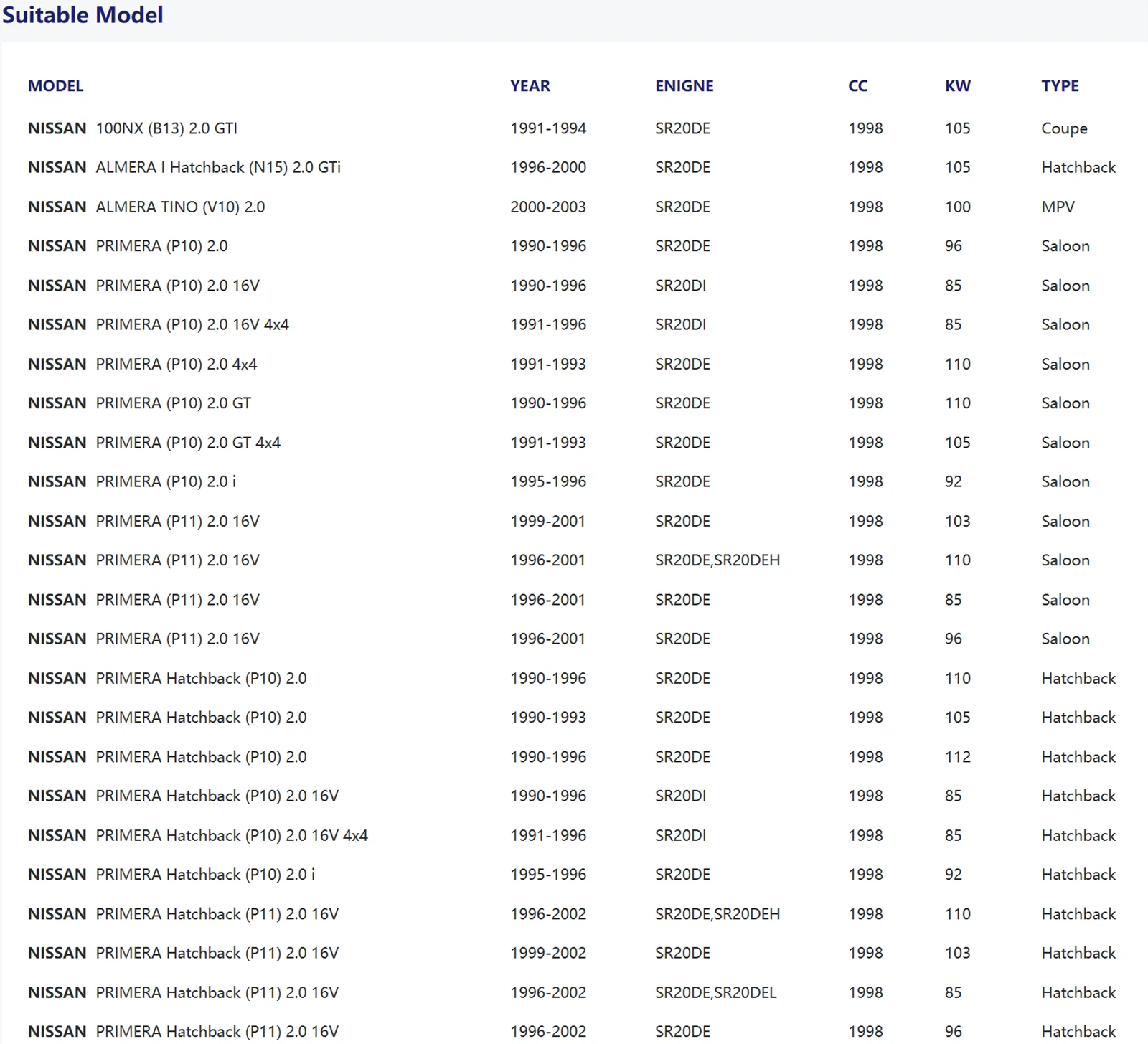Click the CC column header
This screenshot has width=1148, height=1044.
coord(858,86)
